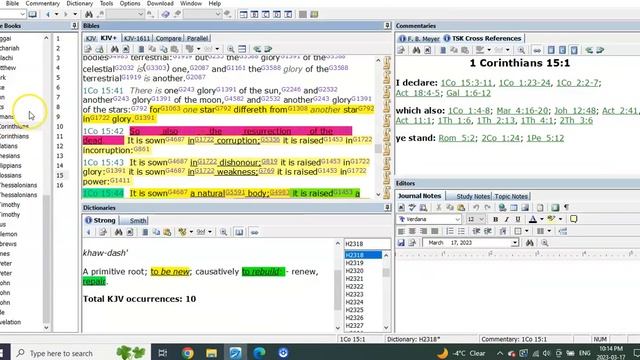The width and height of the screenshot is (640, 360).
Task: Open the Gal 1:6-12 cross reference link
Action: pos(468,93)
